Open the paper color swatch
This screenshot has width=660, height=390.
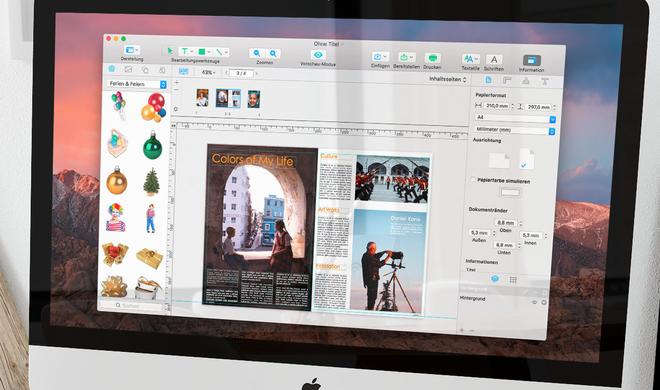(x=509, y=193)
